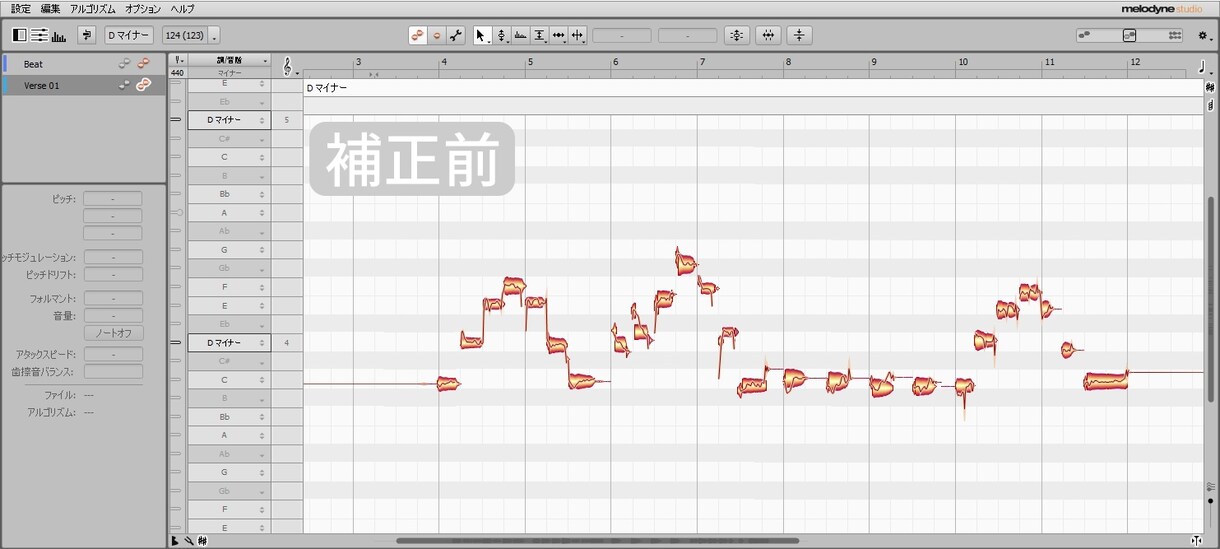Select the Main arrow tool

coord(481,35)
